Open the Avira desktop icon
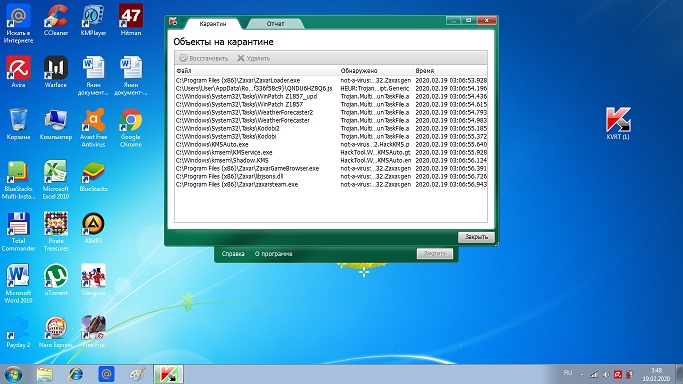 18,72
